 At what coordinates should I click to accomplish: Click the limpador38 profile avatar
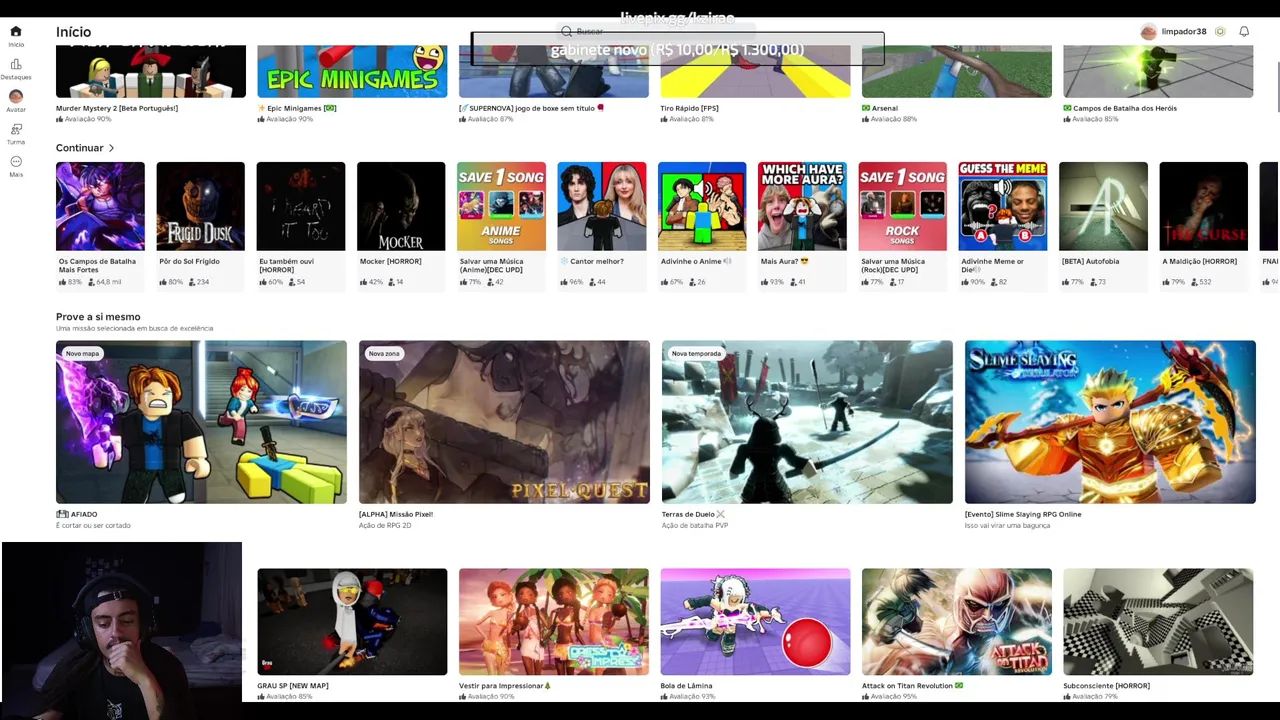click(1148, 32)
